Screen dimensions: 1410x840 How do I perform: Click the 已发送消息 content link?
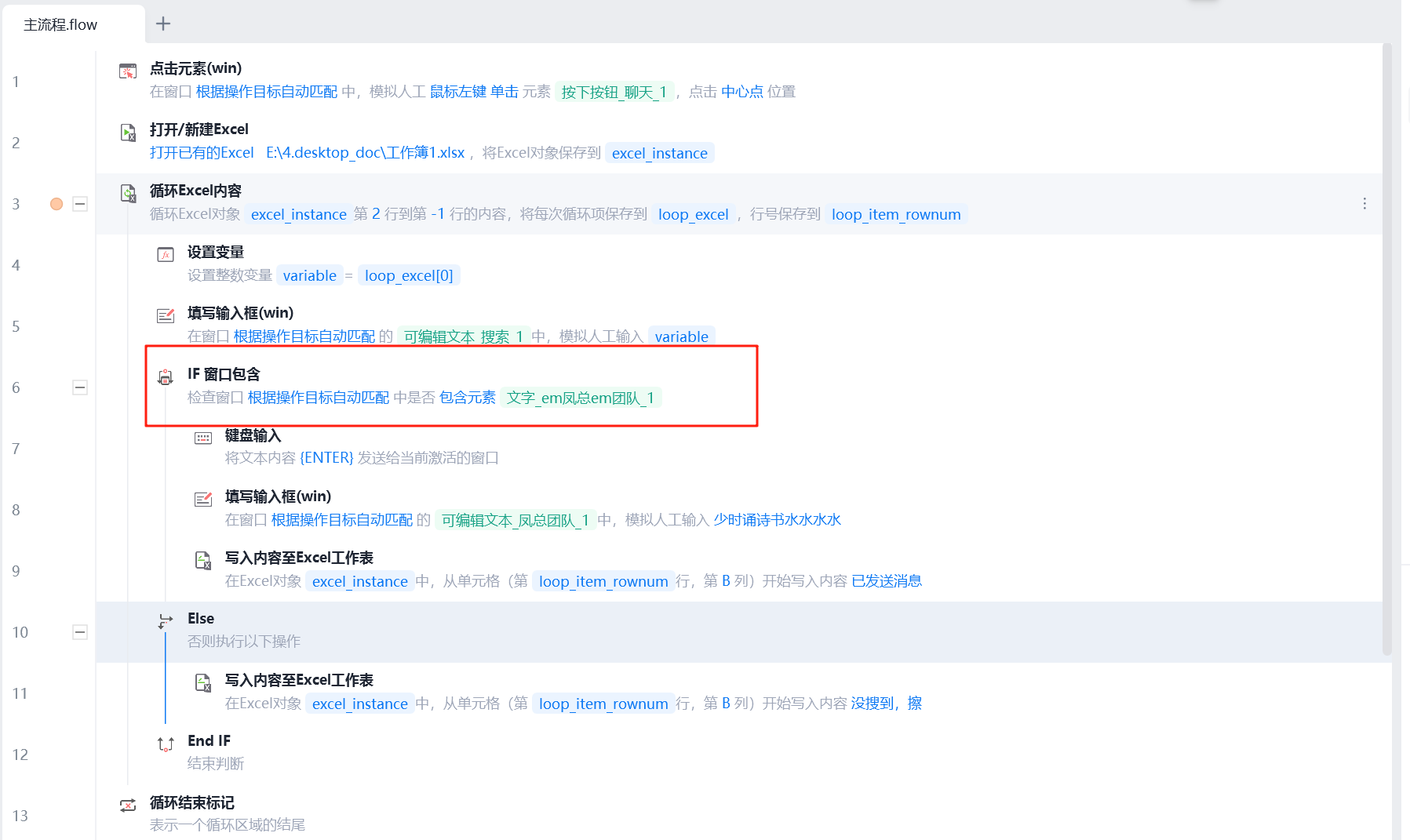tap(887, 581)
